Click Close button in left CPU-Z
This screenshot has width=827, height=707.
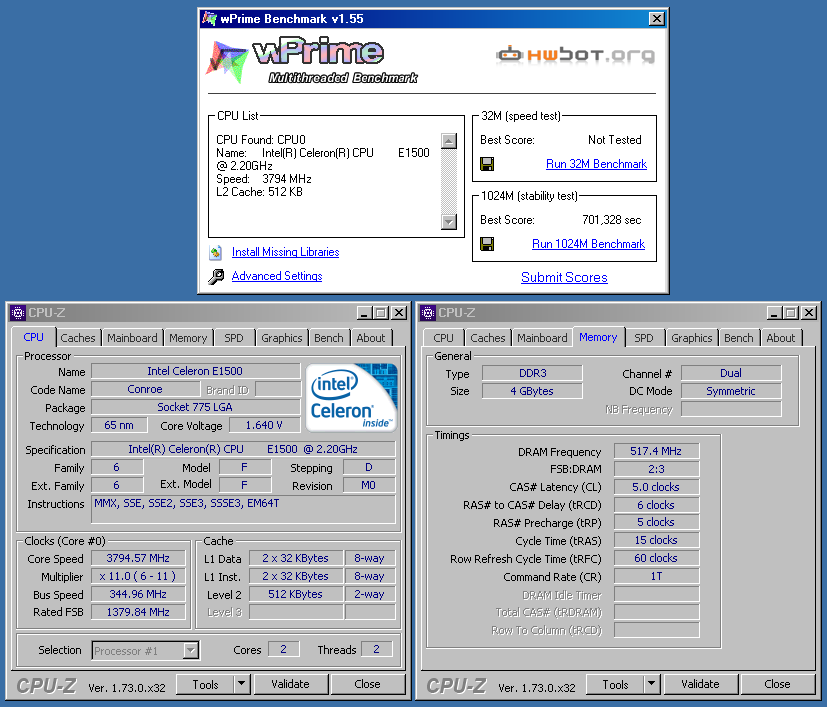[x=367, y=684]
